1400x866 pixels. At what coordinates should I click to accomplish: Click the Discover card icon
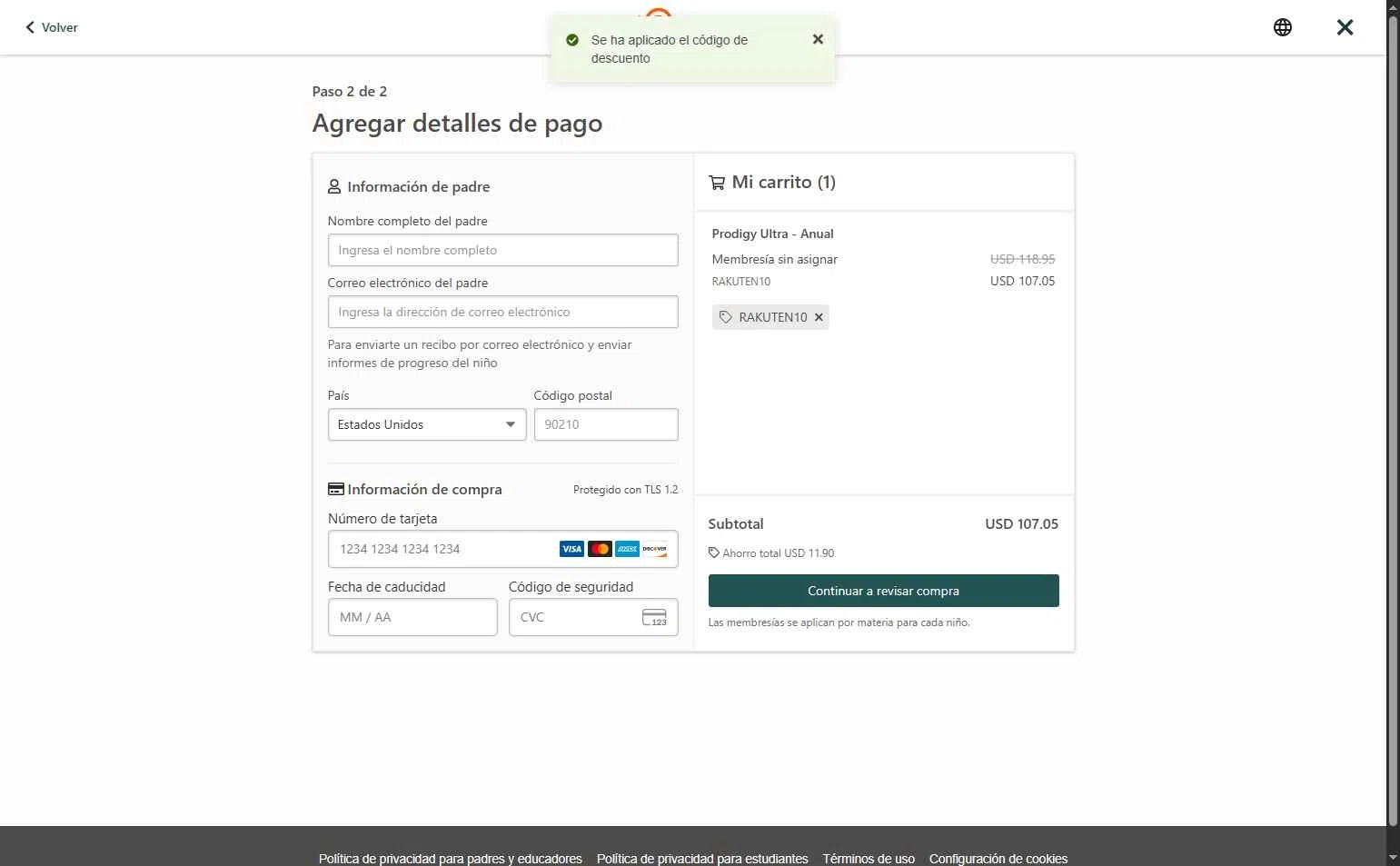pyautogui.click(x=654, y=549)
